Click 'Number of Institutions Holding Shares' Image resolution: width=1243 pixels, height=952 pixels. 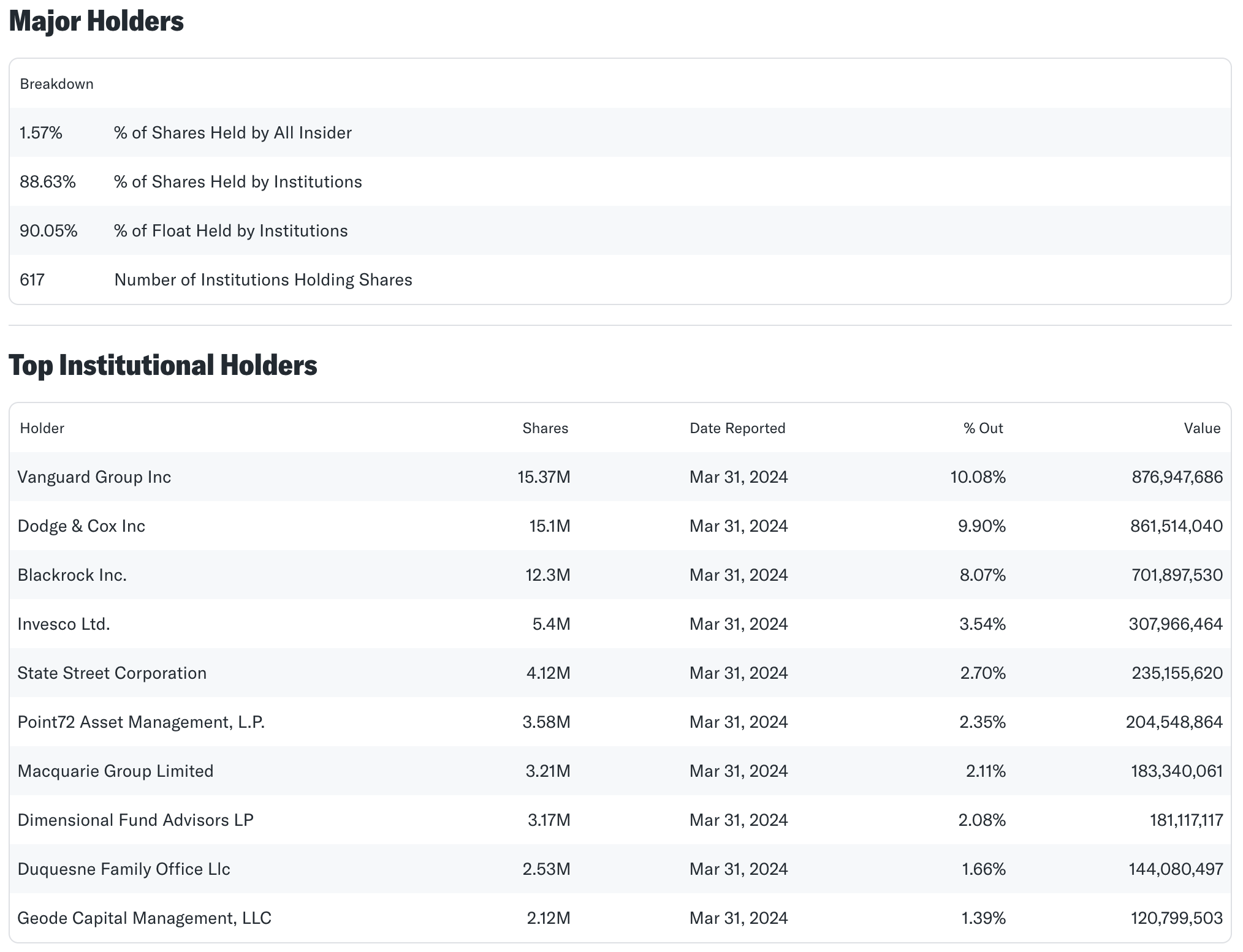coord(263,280)
